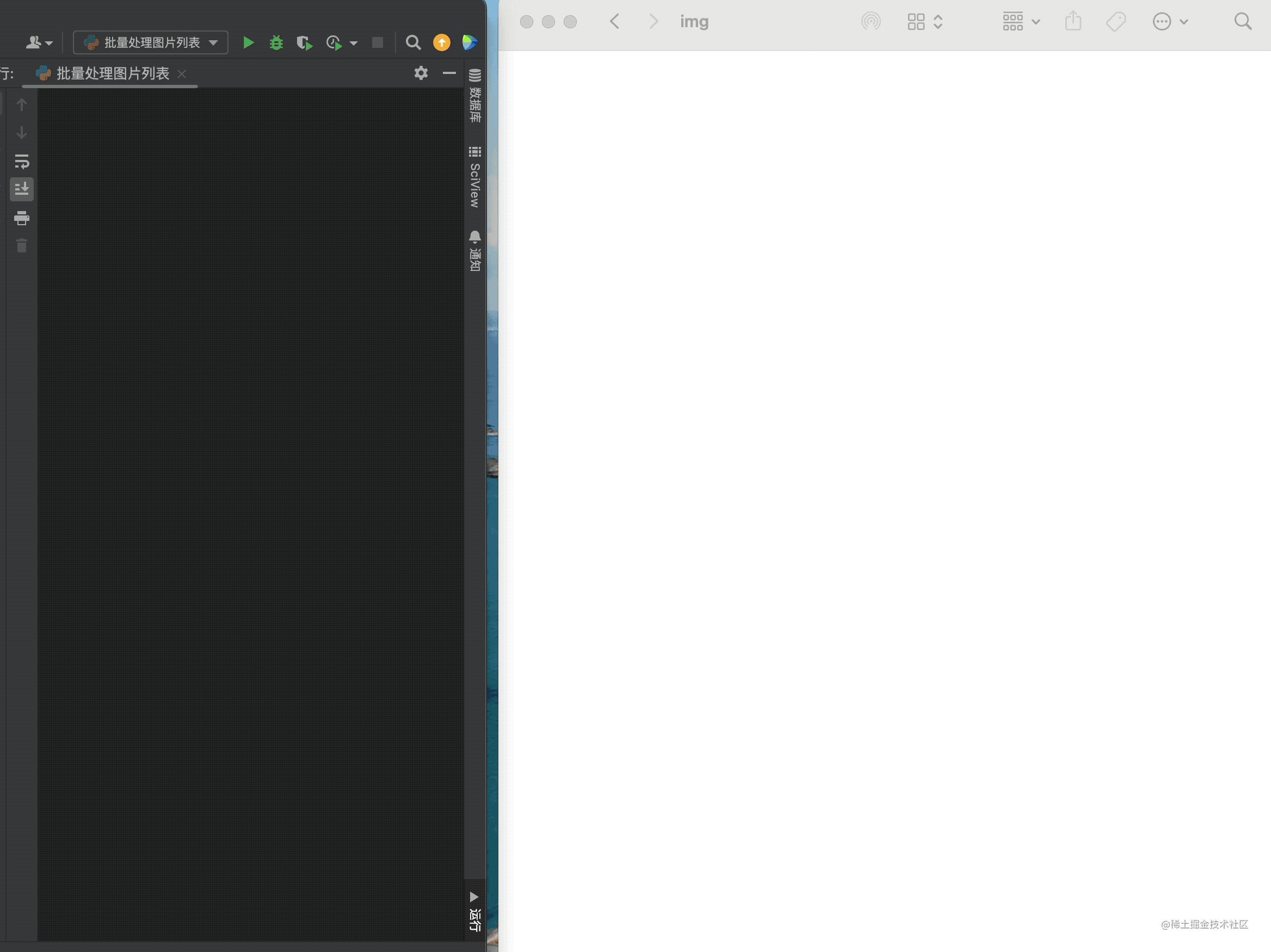Open run panel settings gear
The width and height of the screenshot is (1271, 952).
tap(421, 73)
